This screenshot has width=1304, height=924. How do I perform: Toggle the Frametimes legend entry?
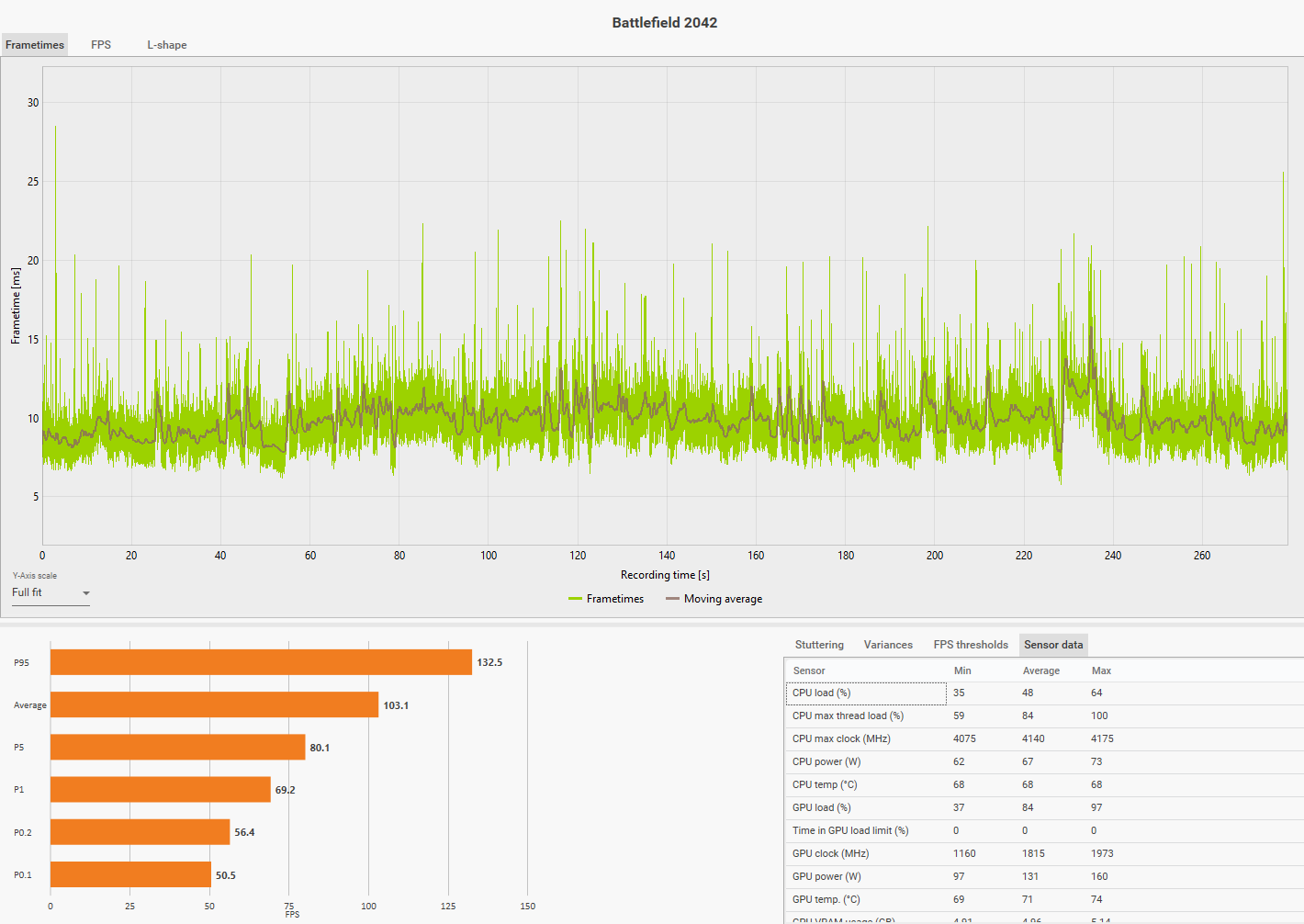[x=606, y=599]
